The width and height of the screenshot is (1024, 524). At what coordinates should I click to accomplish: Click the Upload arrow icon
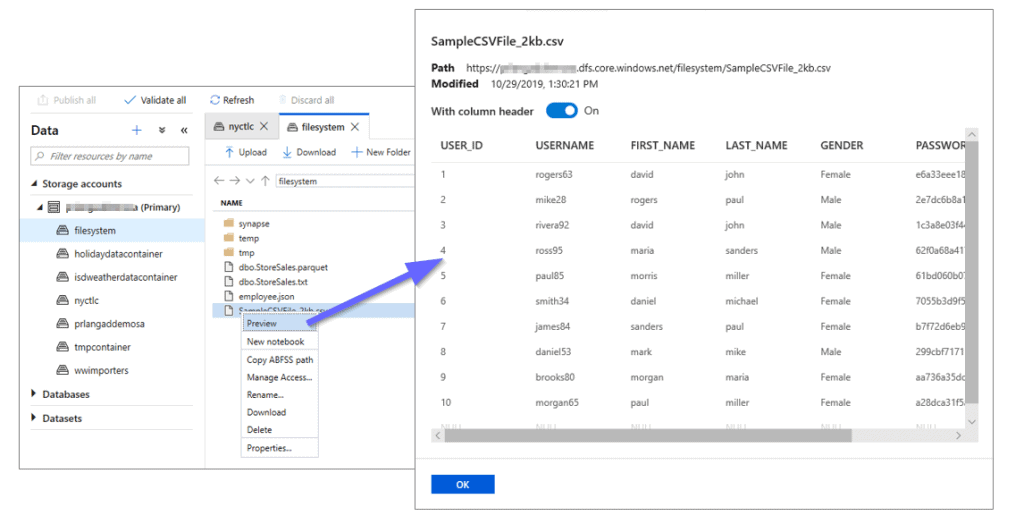click(229, 152)
